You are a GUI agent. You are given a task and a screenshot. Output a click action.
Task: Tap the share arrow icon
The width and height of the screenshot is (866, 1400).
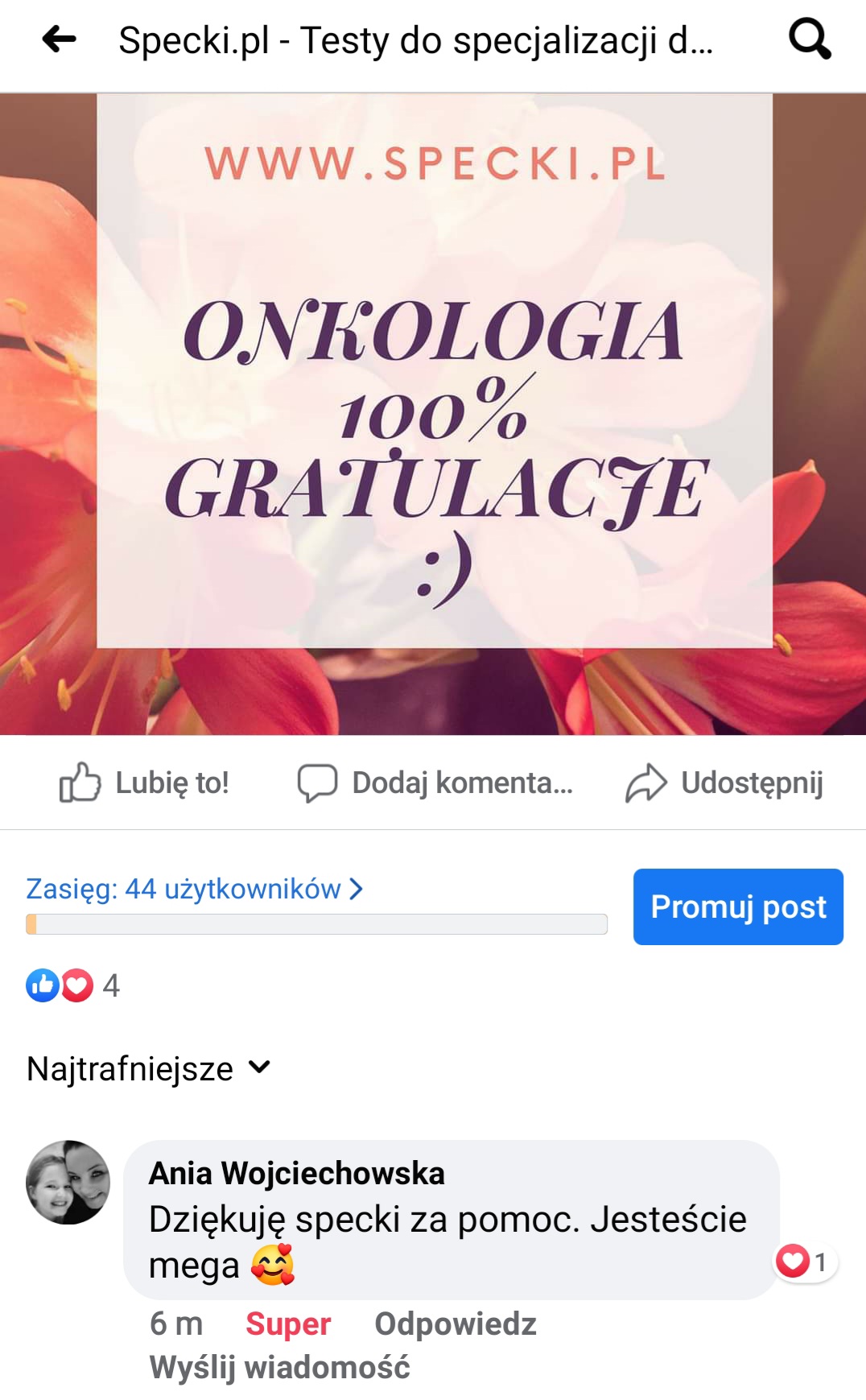(646, 783)
